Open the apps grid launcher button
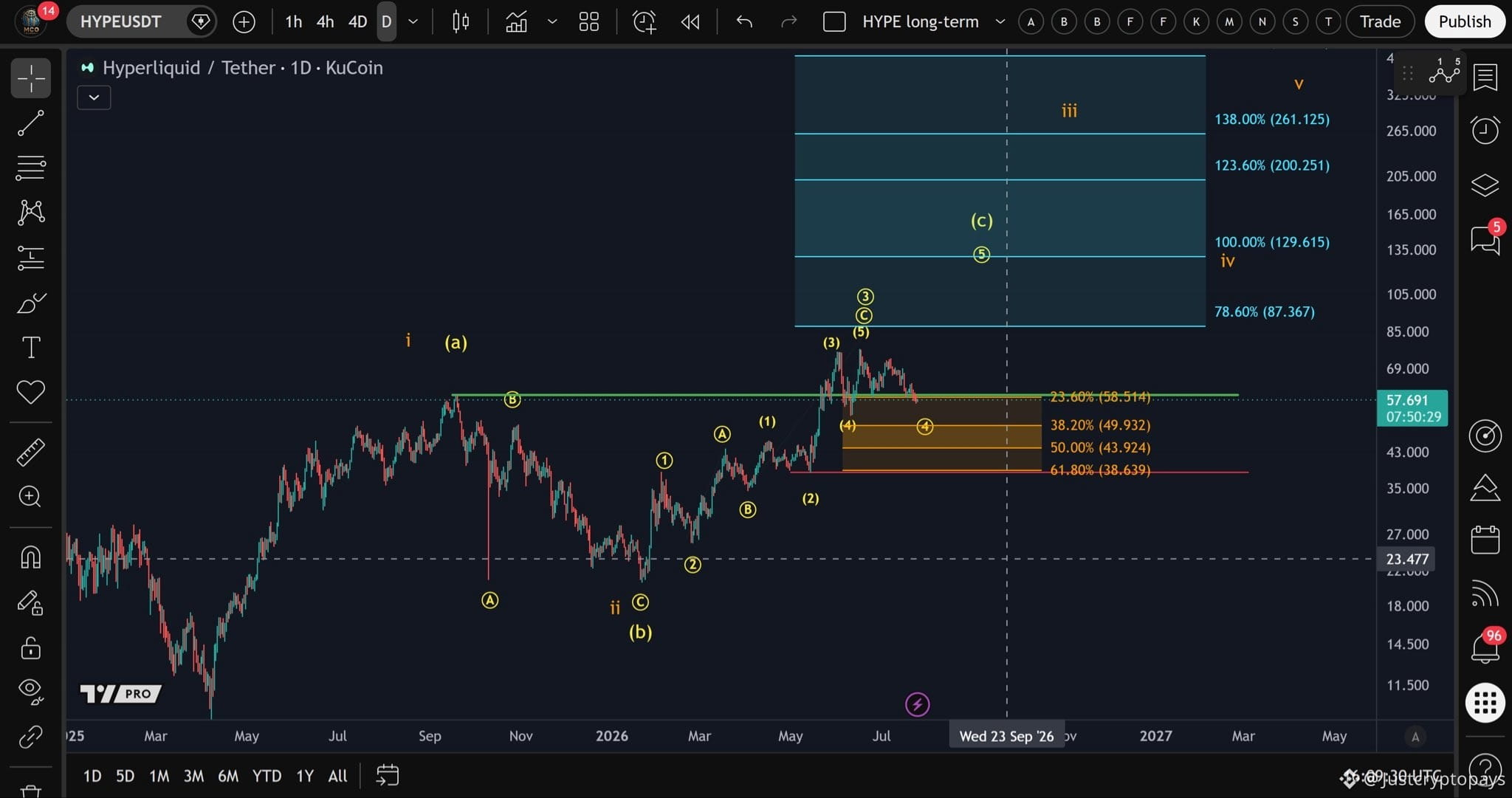The height and width of the screenshot is (798, 1512). [1485, 702]
